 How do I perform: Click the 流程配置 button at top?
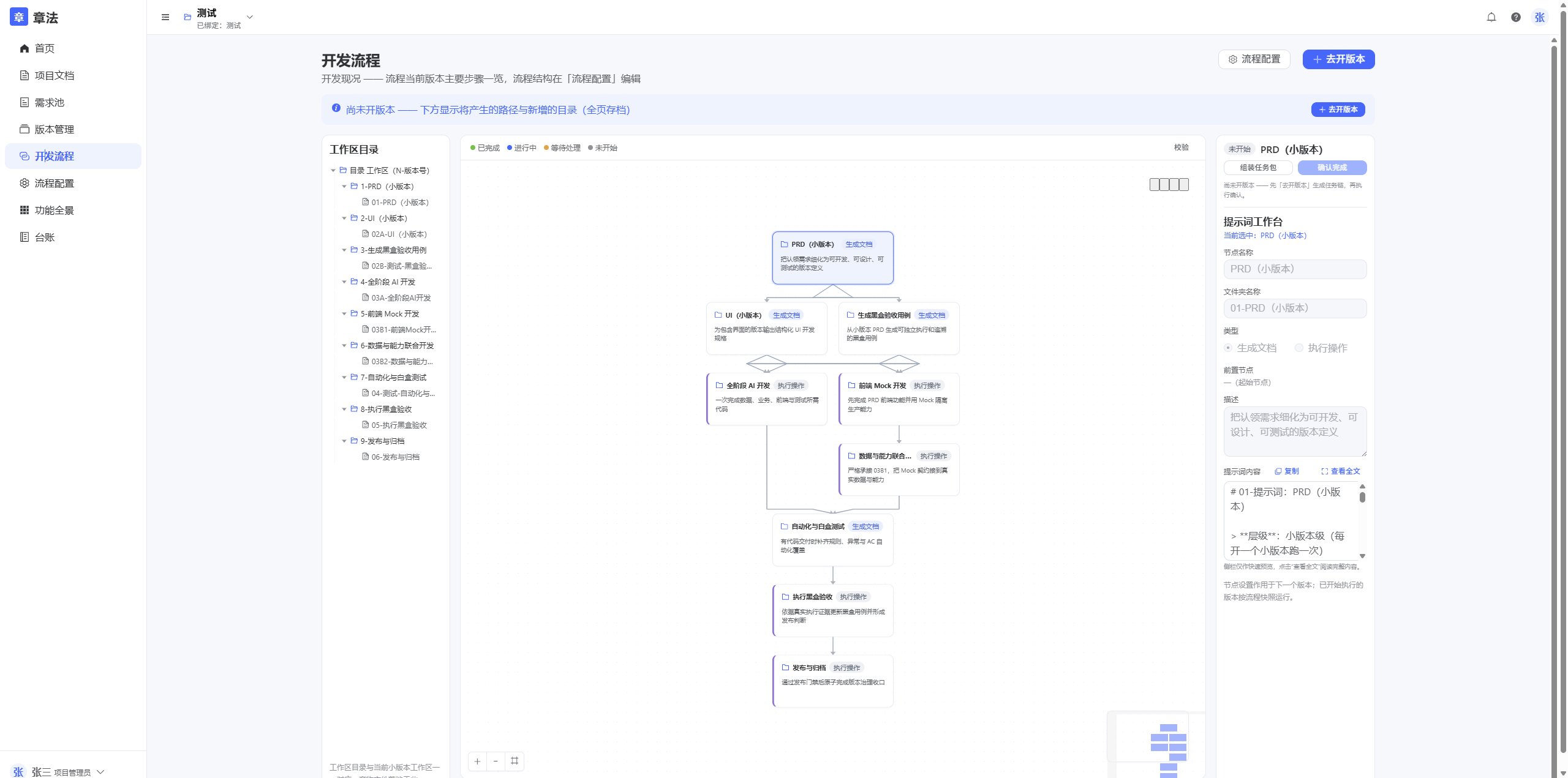[1254, 59]
